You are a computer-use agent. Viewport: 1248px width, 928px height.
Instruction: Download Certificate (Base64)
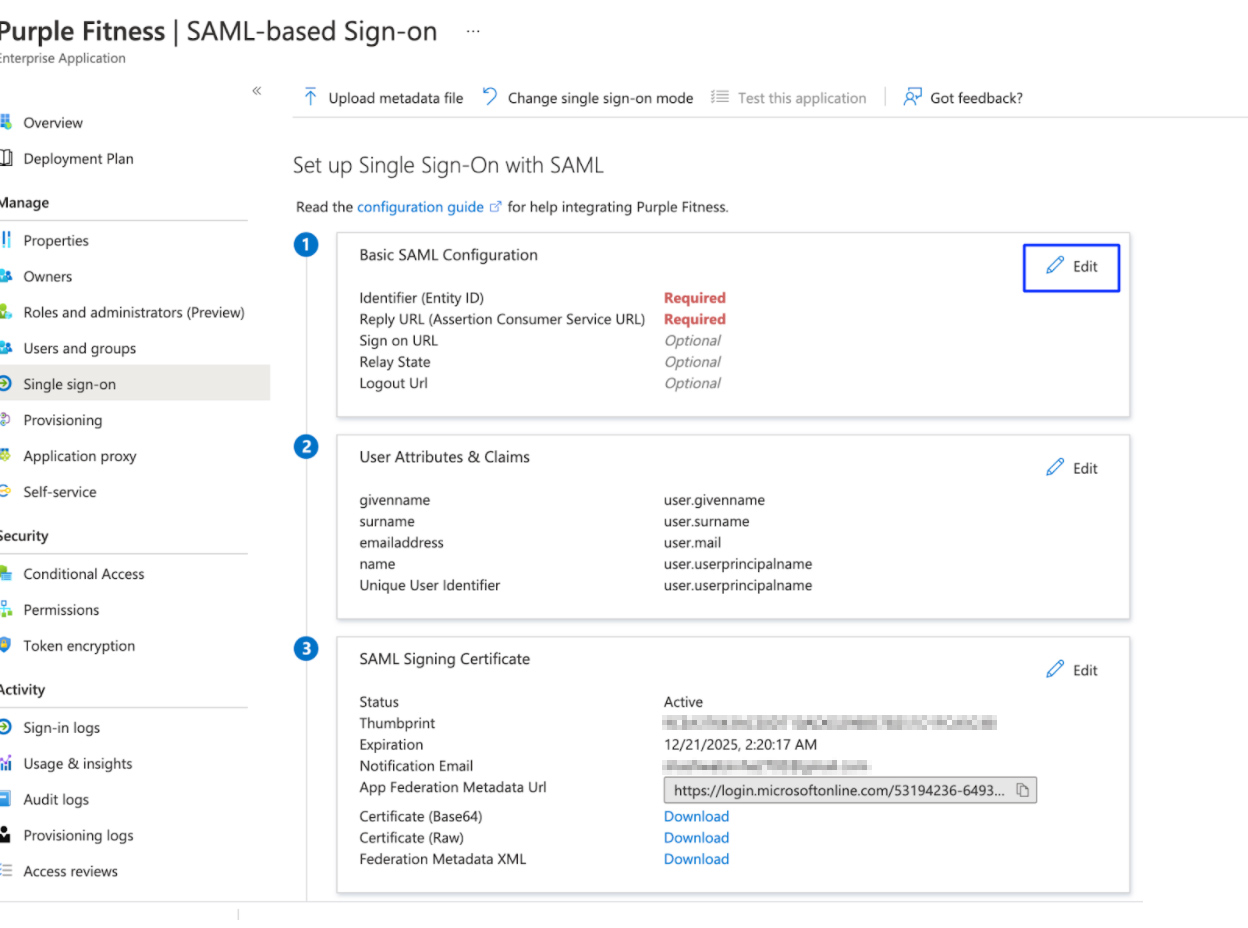696,816
